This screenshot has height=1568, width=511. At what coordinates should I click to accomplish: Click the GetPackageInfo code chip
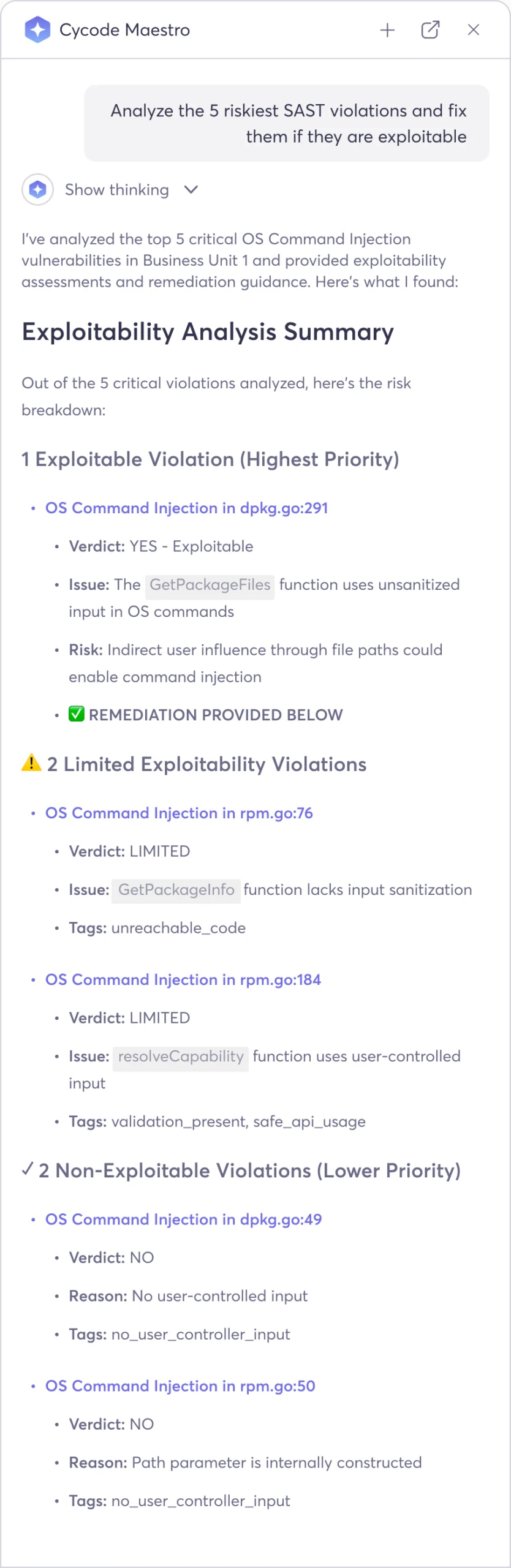(x=176, y=890)
